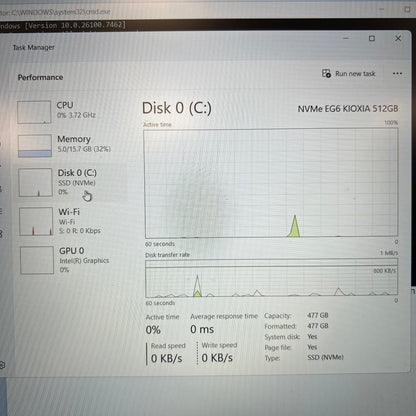Click the Read speed 0 KB/s value
Screen dimensions: 416x416
click(167, 358)
